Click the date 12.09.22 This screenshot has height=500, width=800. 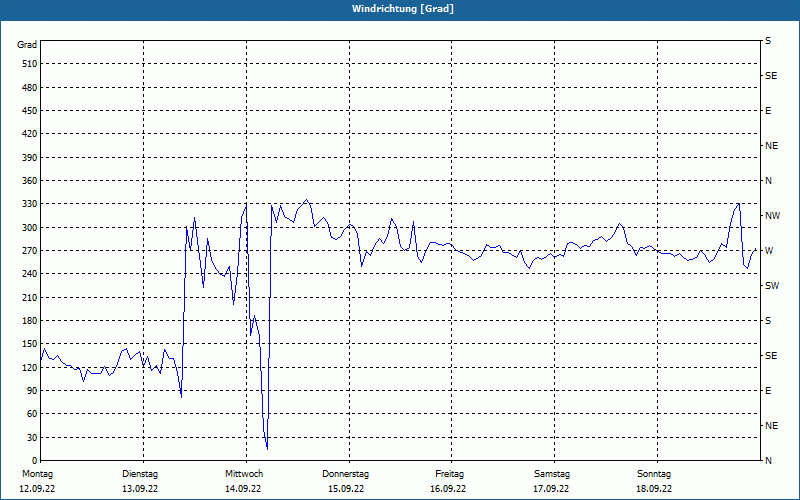point(37,489)
